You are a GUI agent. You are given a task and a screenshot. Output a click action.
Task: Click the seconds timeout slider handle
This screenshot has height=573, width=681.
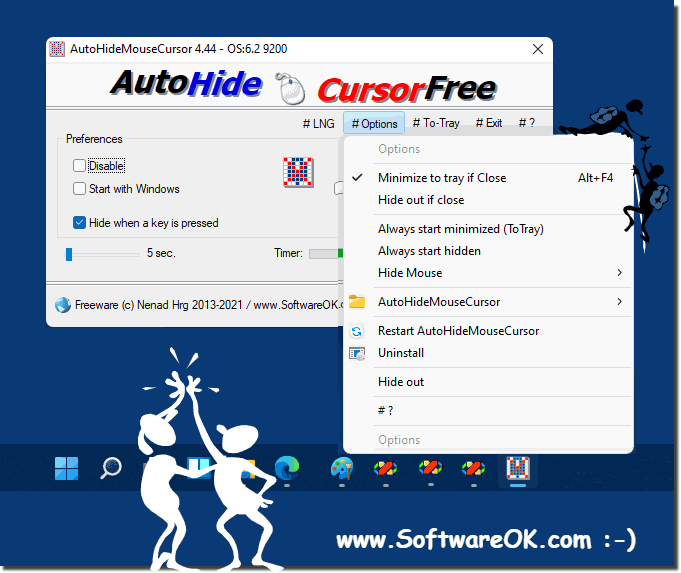[69, 254]
